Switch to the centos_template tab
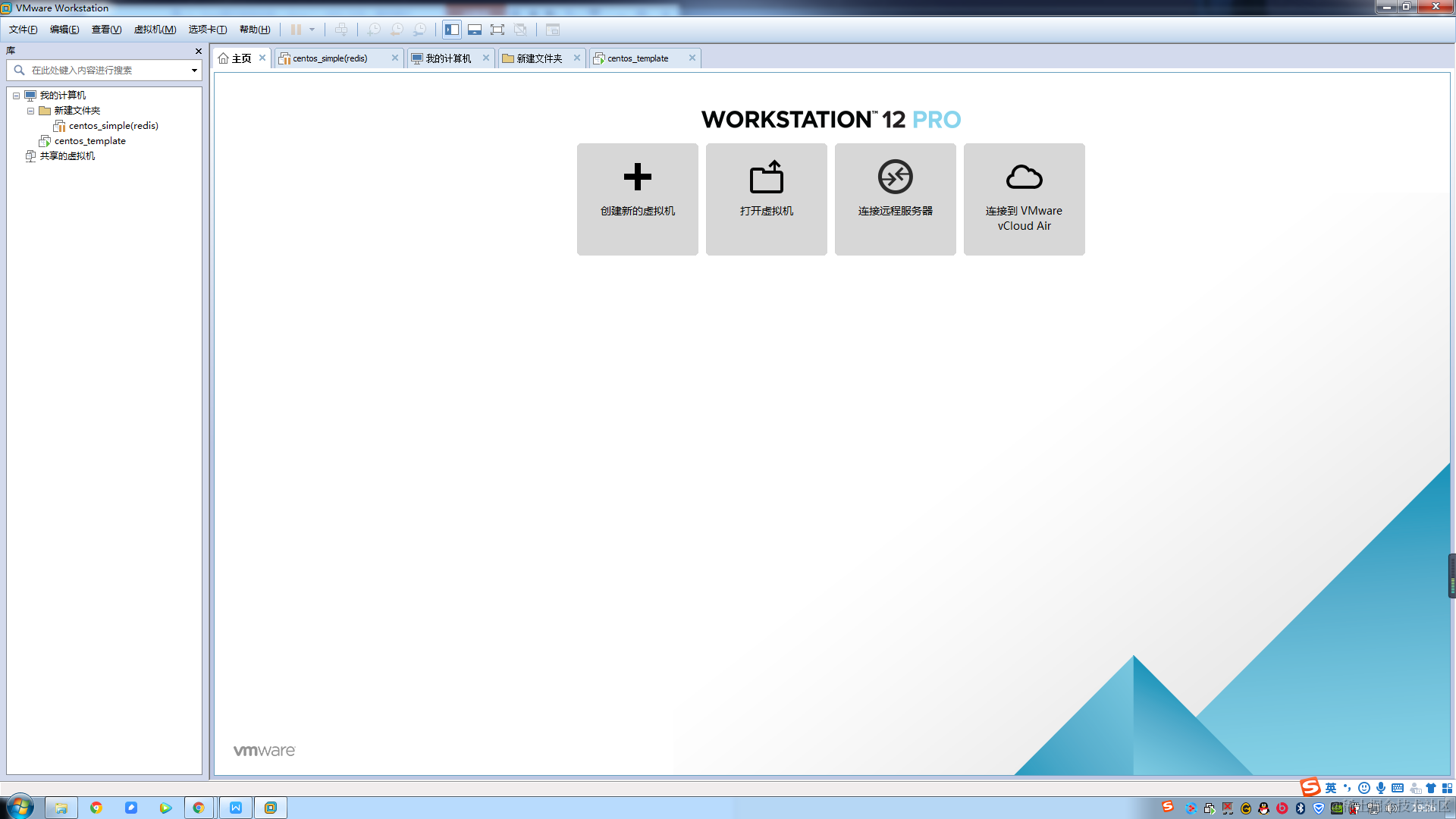Image resolution: width=1456 pixels, height=819 pixels. click(x=638, y=58)
